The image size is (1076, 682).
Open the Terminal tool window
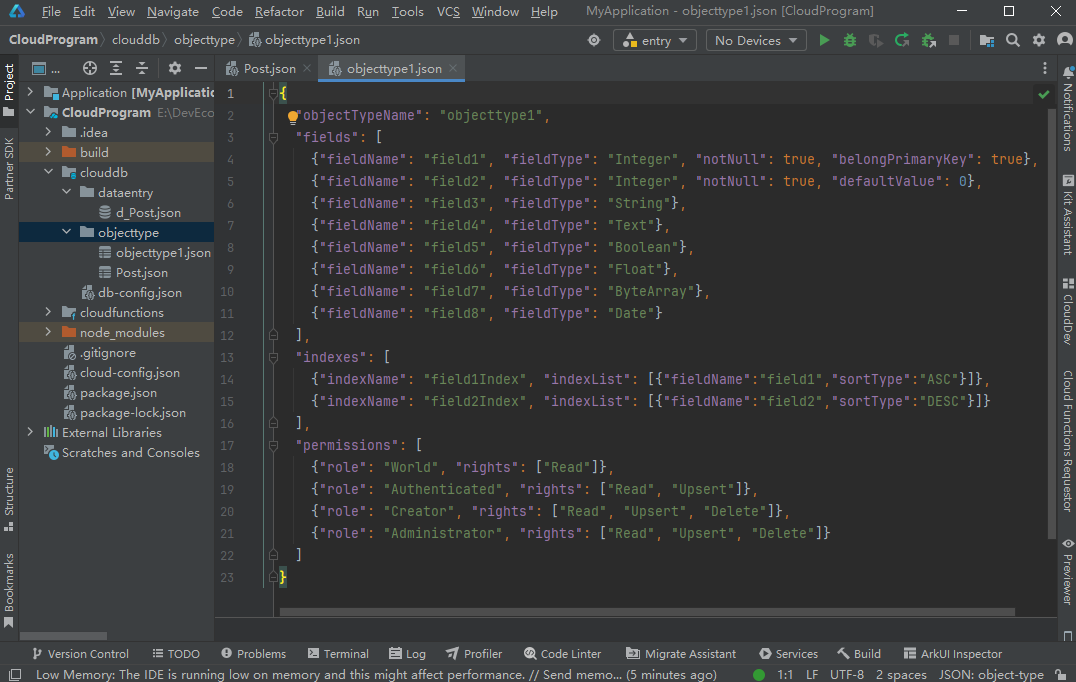pyautogui.click(x=337, y=654)
